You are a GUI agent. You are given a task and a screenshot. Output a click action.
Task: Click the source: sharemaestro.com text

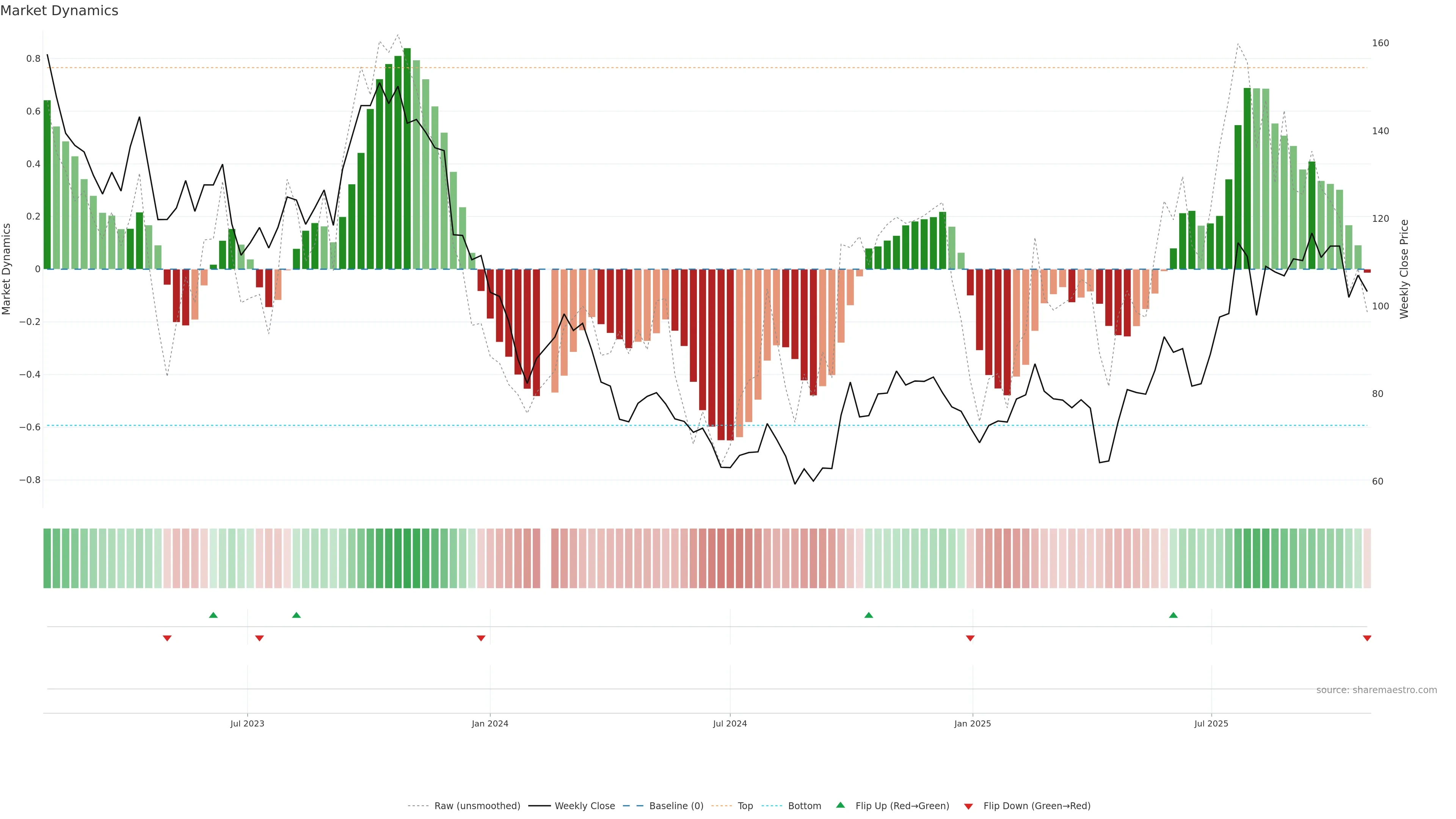coord(1376,690)
